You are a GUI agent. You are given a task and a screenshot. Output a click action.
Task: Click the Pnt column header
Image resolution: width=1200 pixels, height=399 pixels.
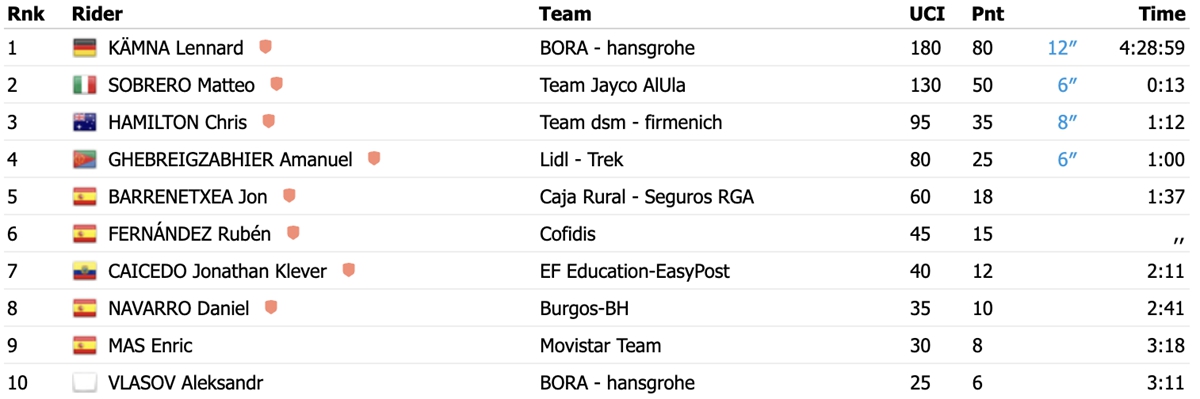click(988, 14)
